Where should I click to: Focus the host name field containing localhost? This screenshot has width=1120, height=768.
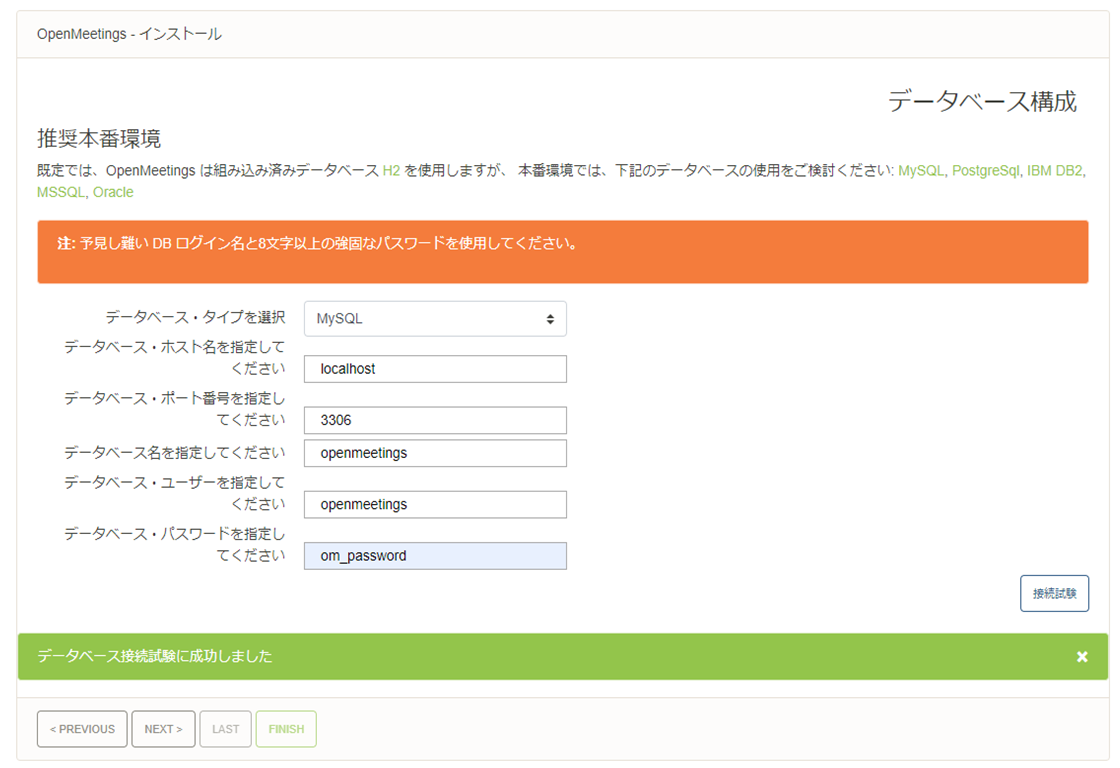click(x=435, y=369)
